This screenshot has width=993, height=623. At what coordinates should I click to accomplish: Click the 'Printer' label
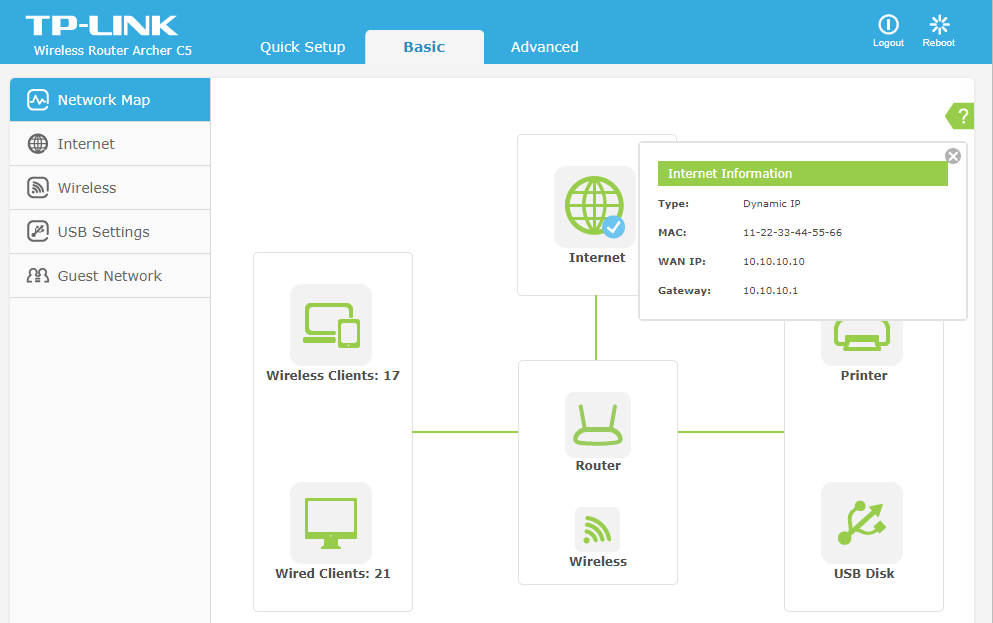point(864,375)
